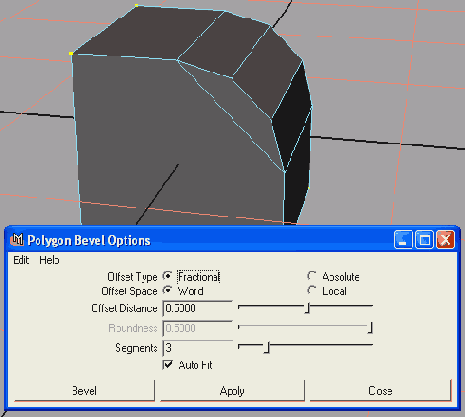The image size is (465, 417).
Task: Close the dialog with the red X
Action: [446, 240]
